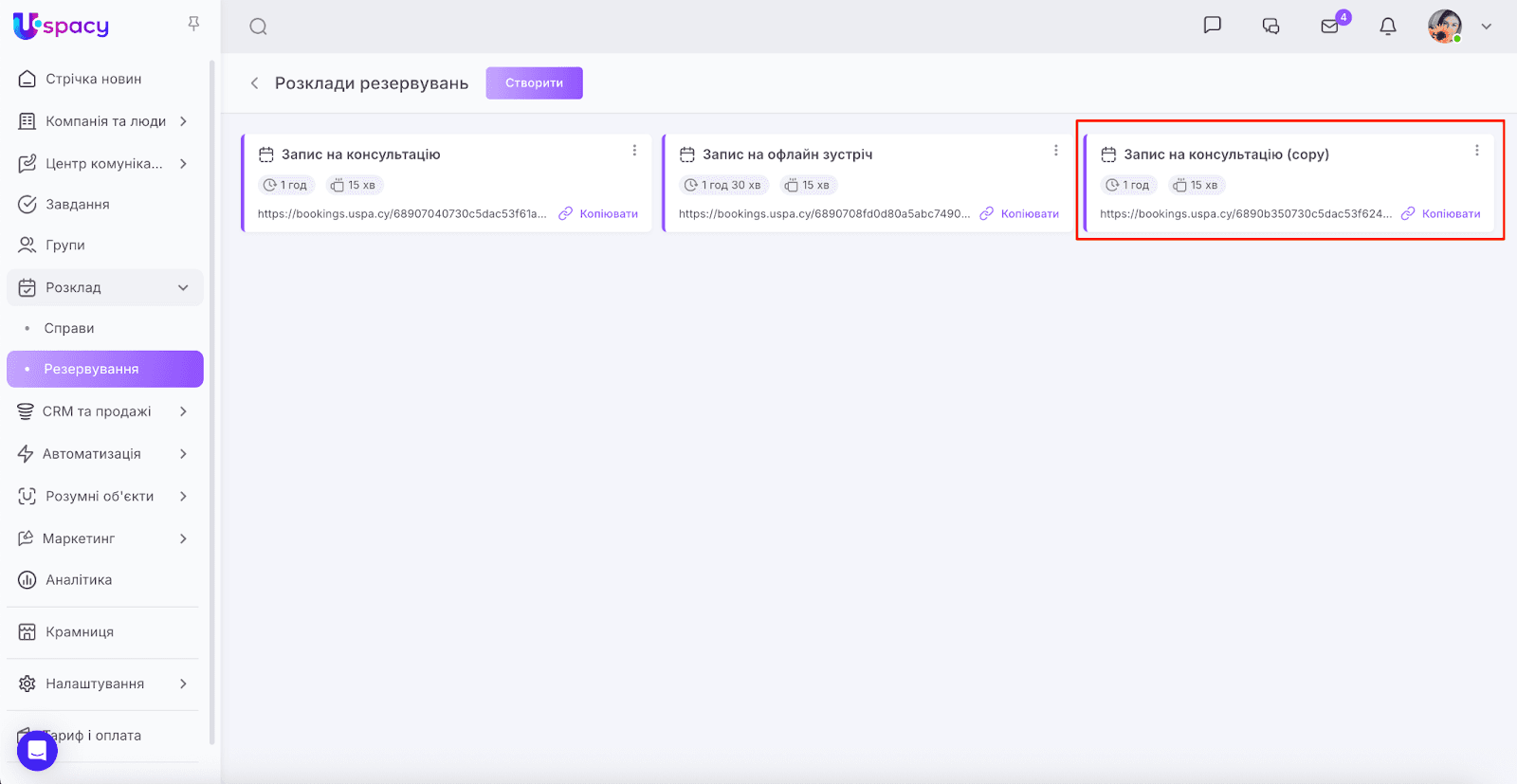Viewport: 1517px width, 784px height.
Task: Go to Справи under Розклад
Action: coord(69,328)
